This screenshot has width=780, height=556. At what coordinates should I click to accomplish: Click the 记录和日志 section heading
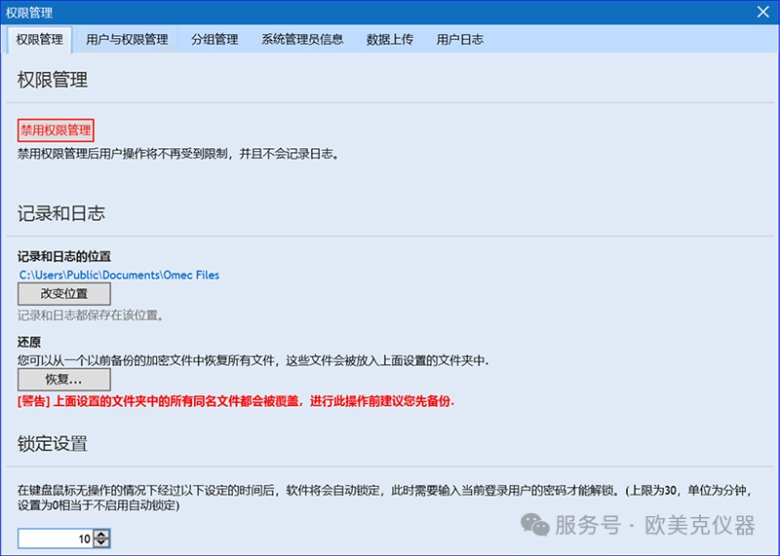point(61,214)
